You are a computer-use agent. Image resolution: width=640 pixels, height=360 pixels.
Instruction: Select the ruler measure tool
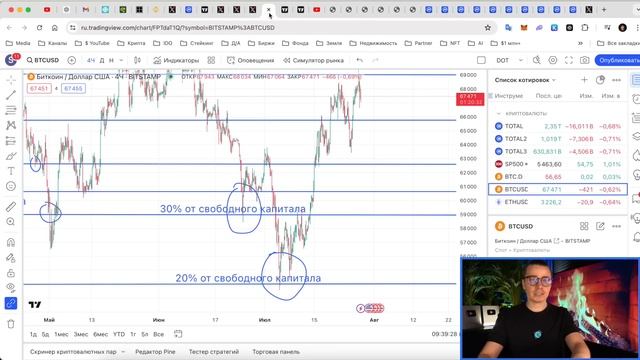point(11,207)
